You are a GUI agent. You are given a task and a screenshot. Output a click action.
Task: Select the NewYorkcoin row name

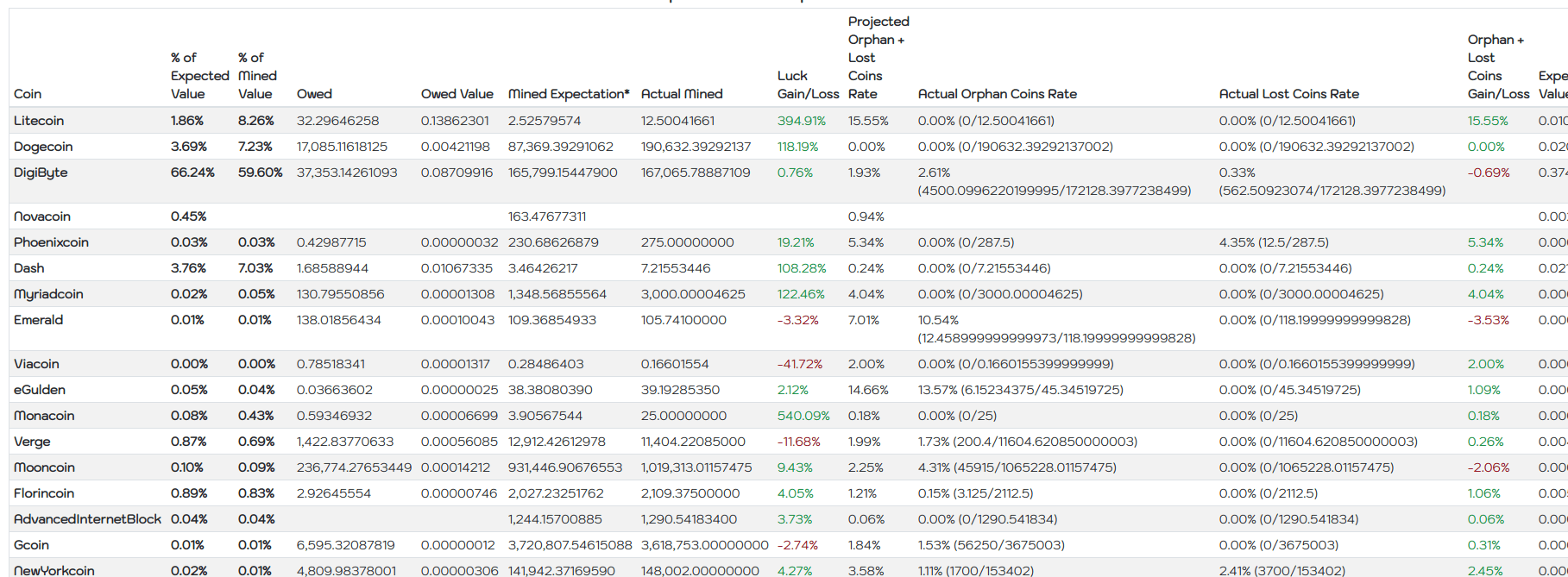[x=54, y=571]
